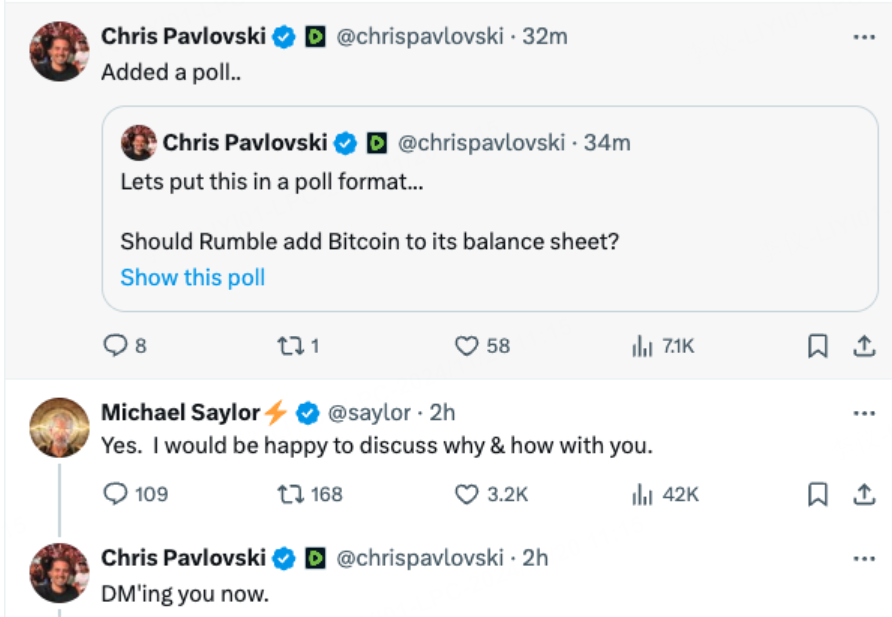892x617 pixels.
Task: Open more options on 'DM'ing you now' post
Action: tap(864, 558)
